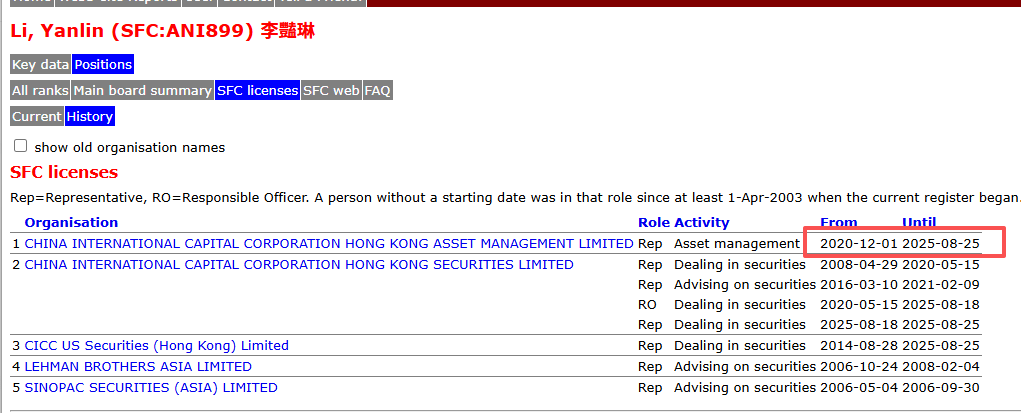Sort by the Activity column header
Screen dimensions: 1021x413
point(702,222)
